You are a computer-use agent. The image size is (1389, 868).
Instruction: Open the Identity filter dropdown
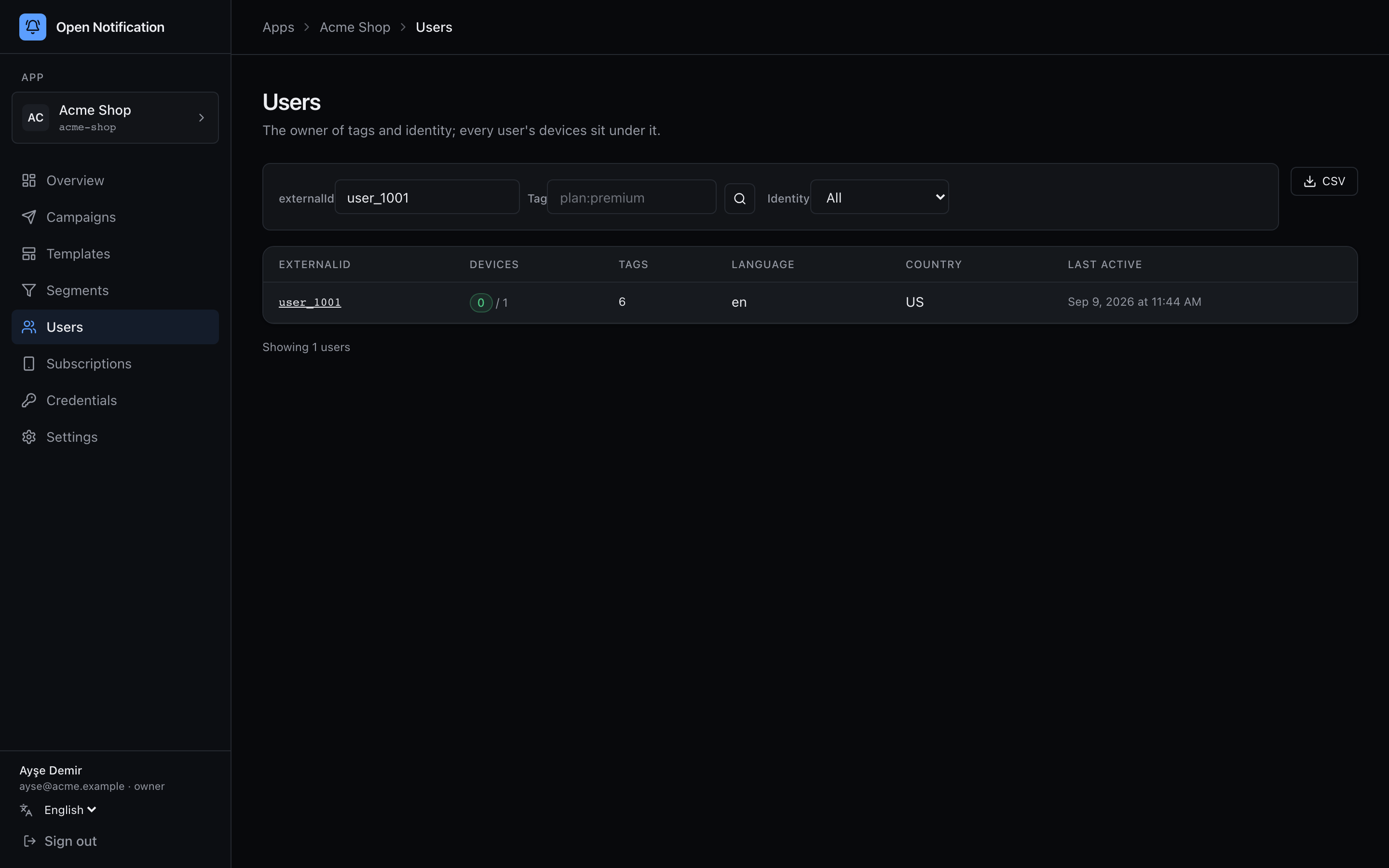pyautogui.click(x=879, y=197)
